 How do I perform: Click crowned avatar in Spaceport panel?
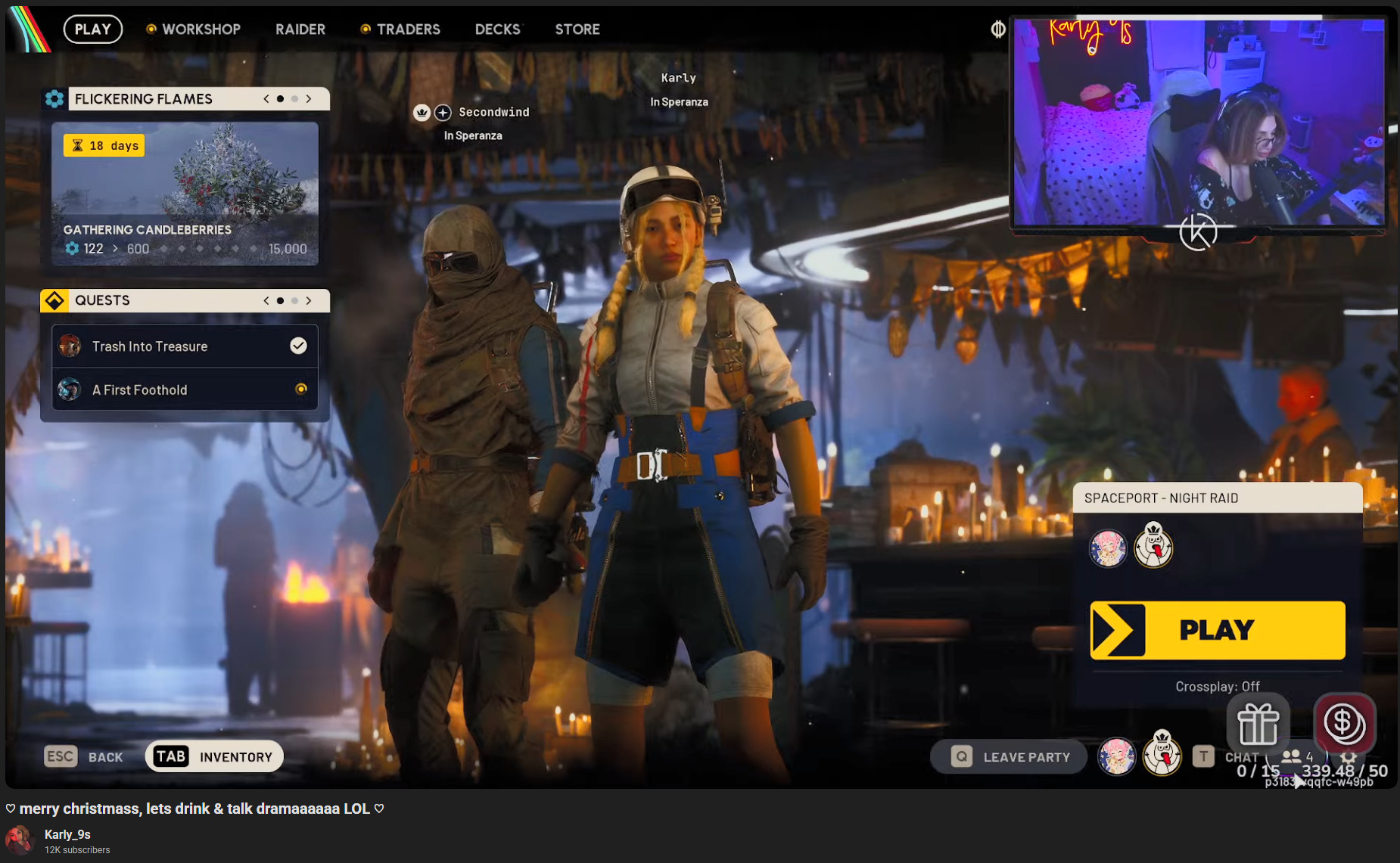click(1153, 545)
